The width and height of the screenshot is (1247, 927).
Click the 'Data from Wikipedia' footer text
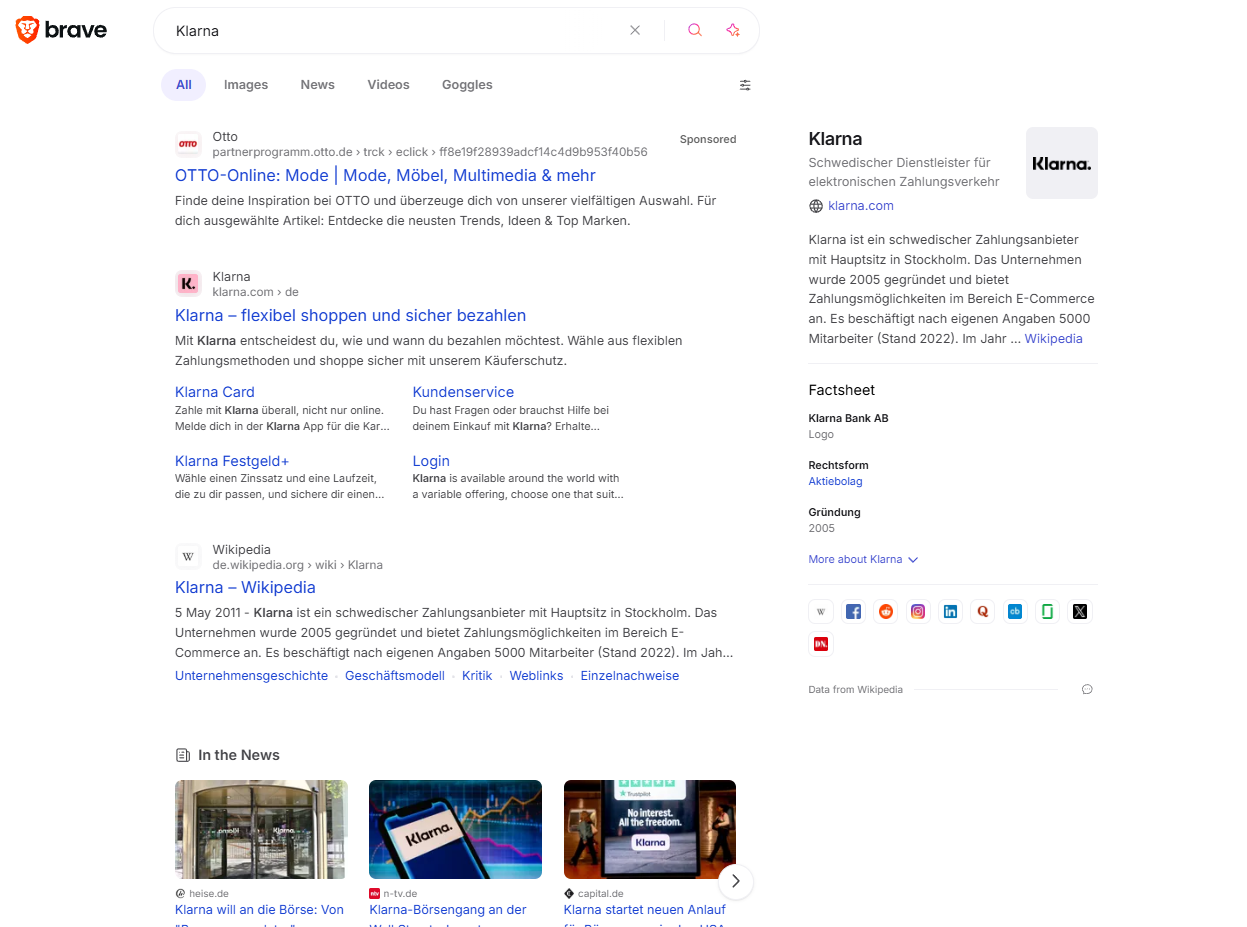click(x=856, y=689)
